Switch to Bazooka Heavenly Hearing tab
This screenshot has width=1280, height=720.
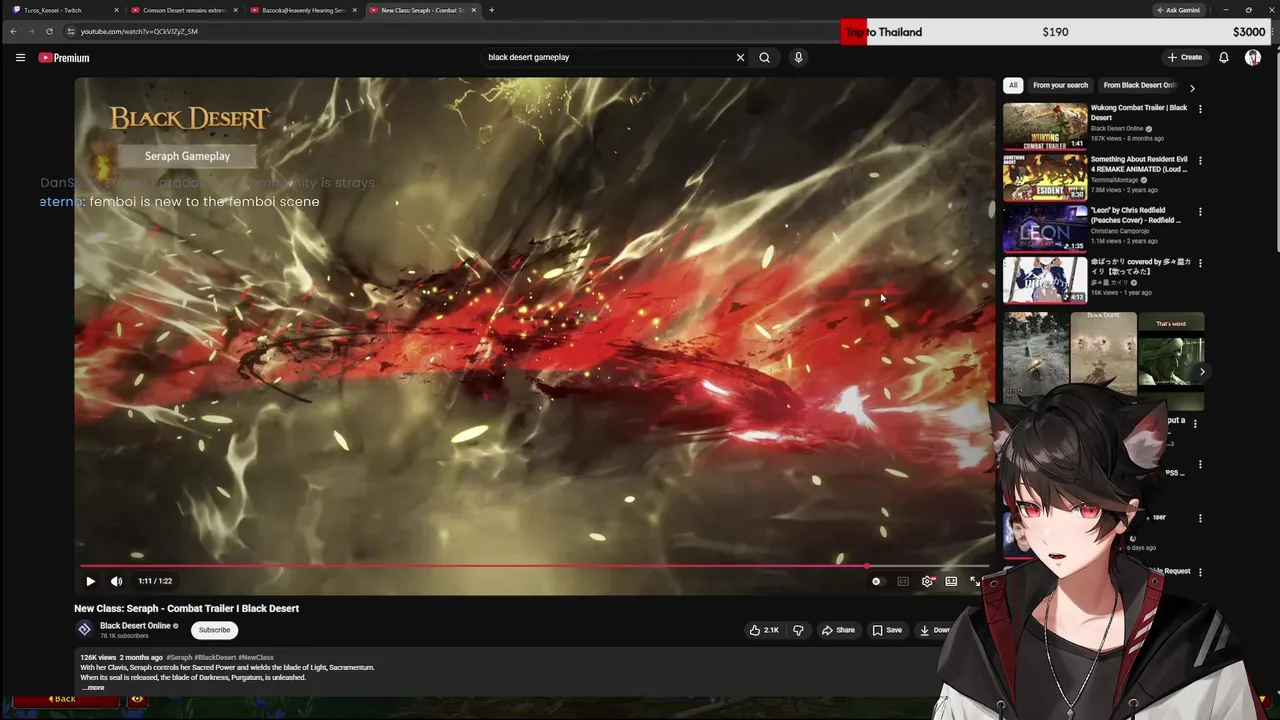[x=303, y=10]
